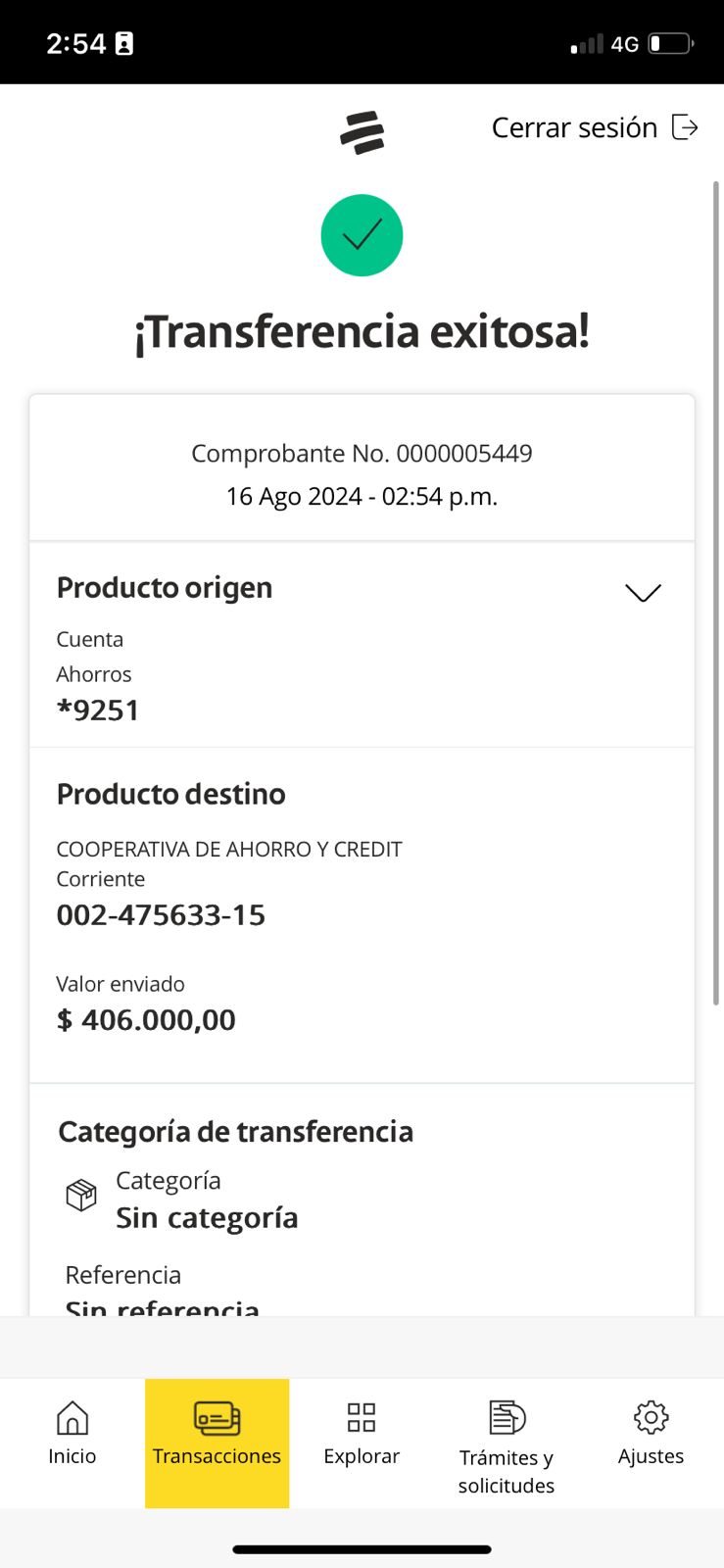Tap the Inicio home icon
724x1568 pixels.
(72, 1417)
